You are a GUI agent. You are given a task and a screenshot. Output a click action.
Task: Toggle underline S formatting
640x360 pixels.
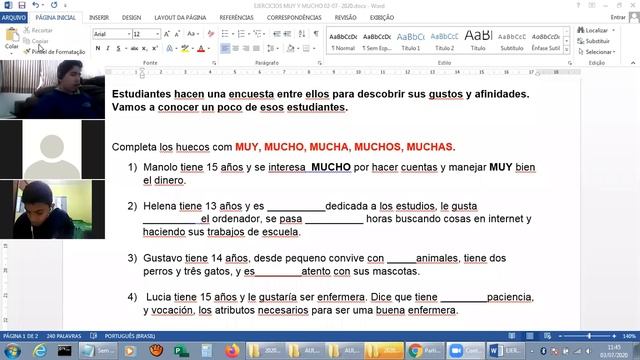coord(118,49)
